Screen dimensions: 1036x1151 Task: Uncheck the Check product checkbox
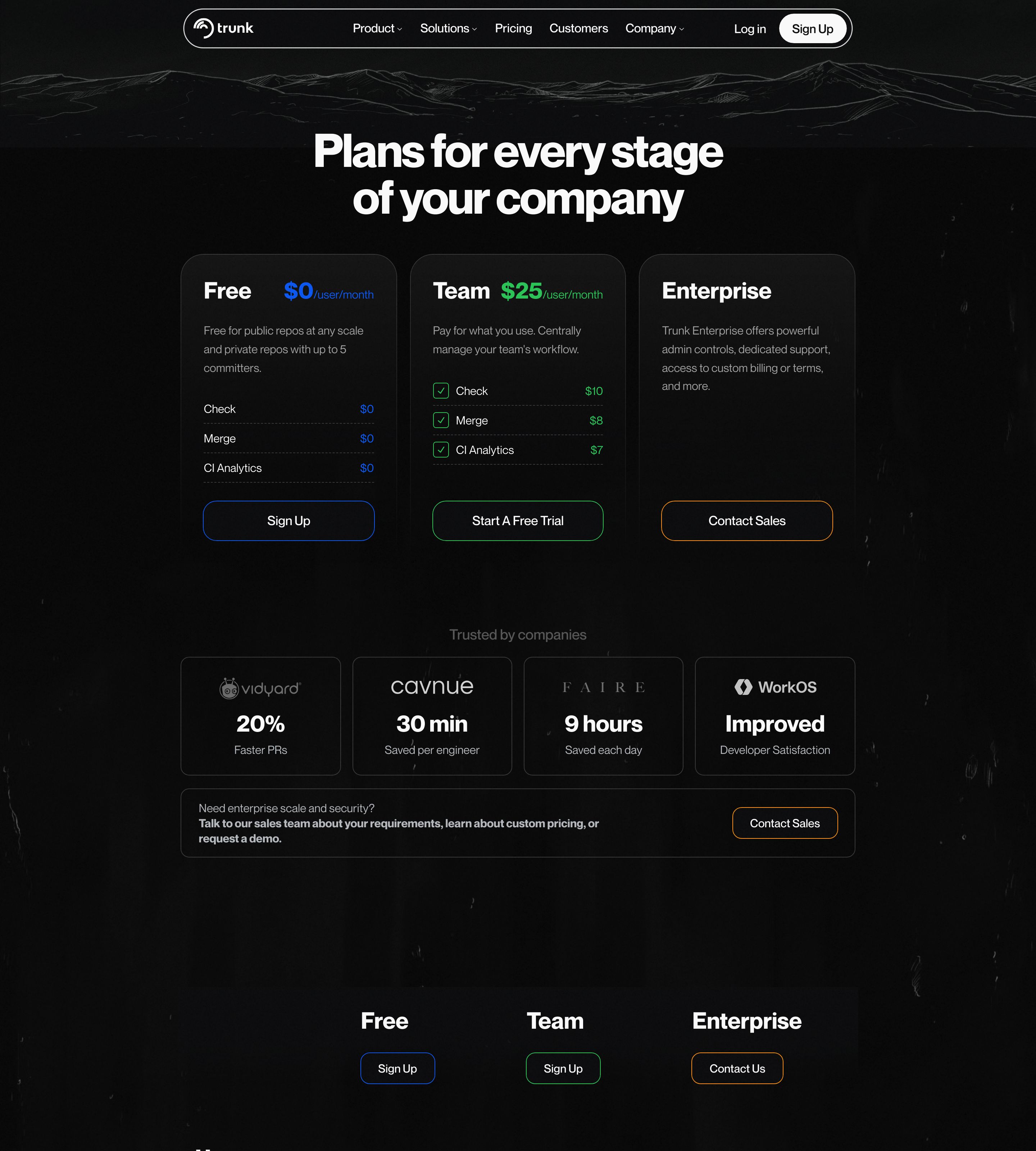[441, 391]
